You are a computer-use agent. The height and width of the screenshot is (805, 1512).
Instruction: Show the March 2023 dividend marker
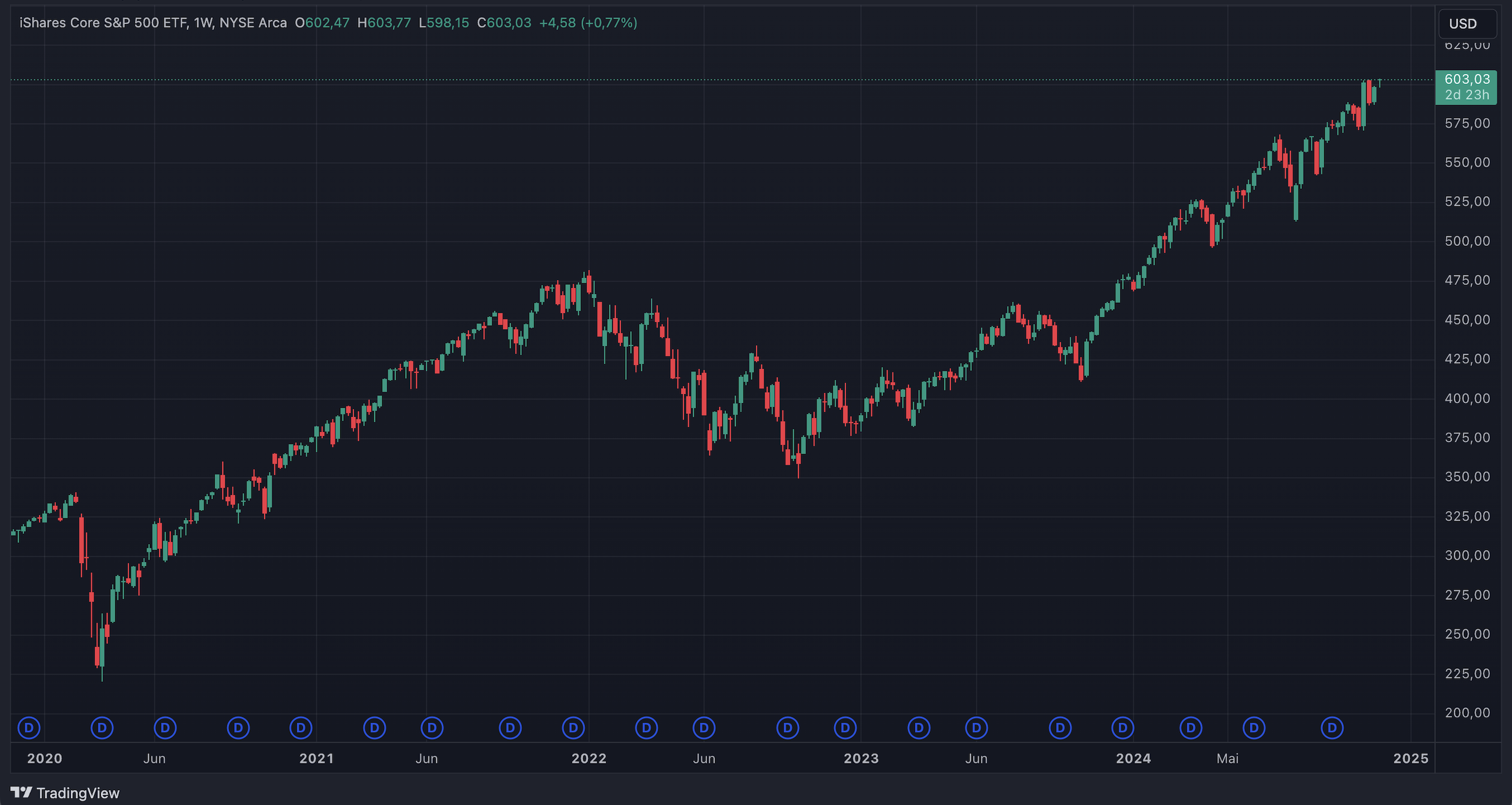click(919, 728)
